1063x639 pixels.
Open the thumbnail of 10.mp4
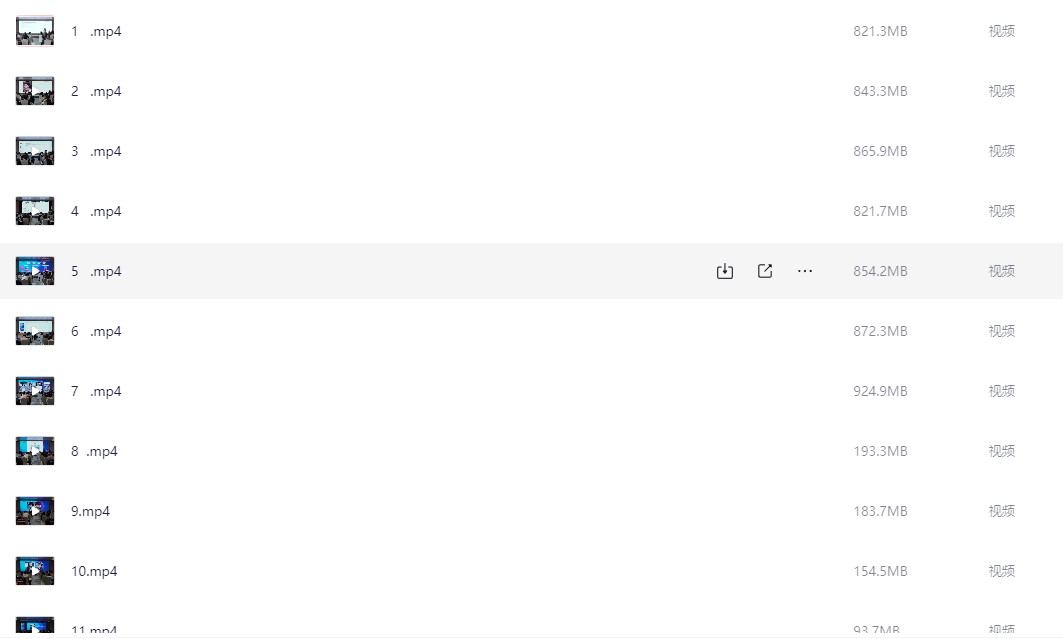click(35, 571)
